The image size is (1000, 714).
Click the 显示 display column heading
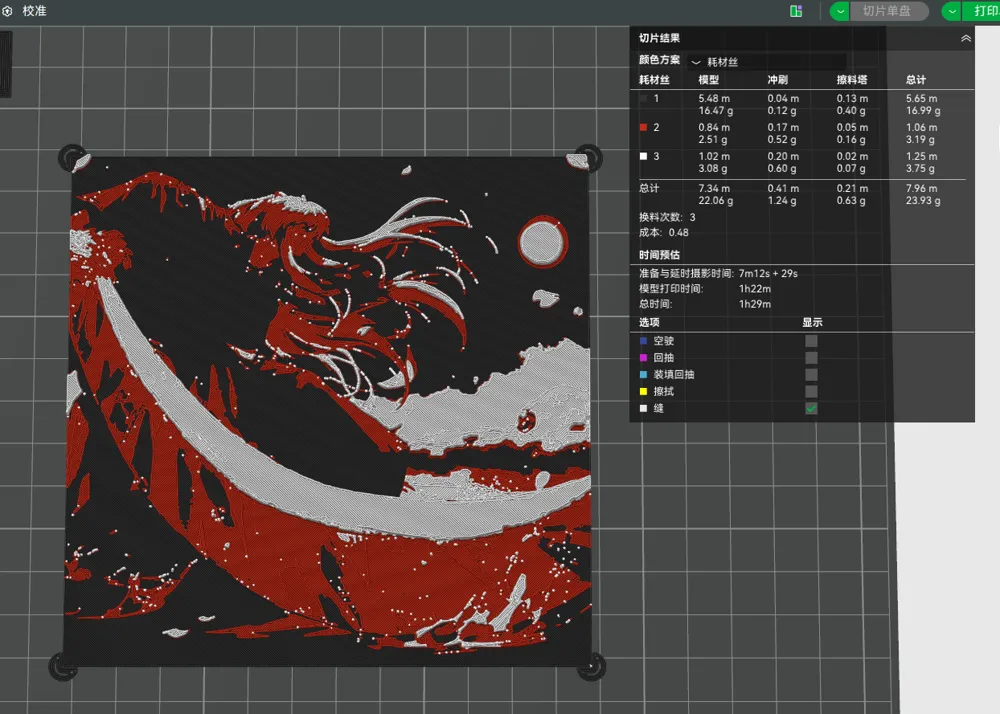[x=812, y=323]
